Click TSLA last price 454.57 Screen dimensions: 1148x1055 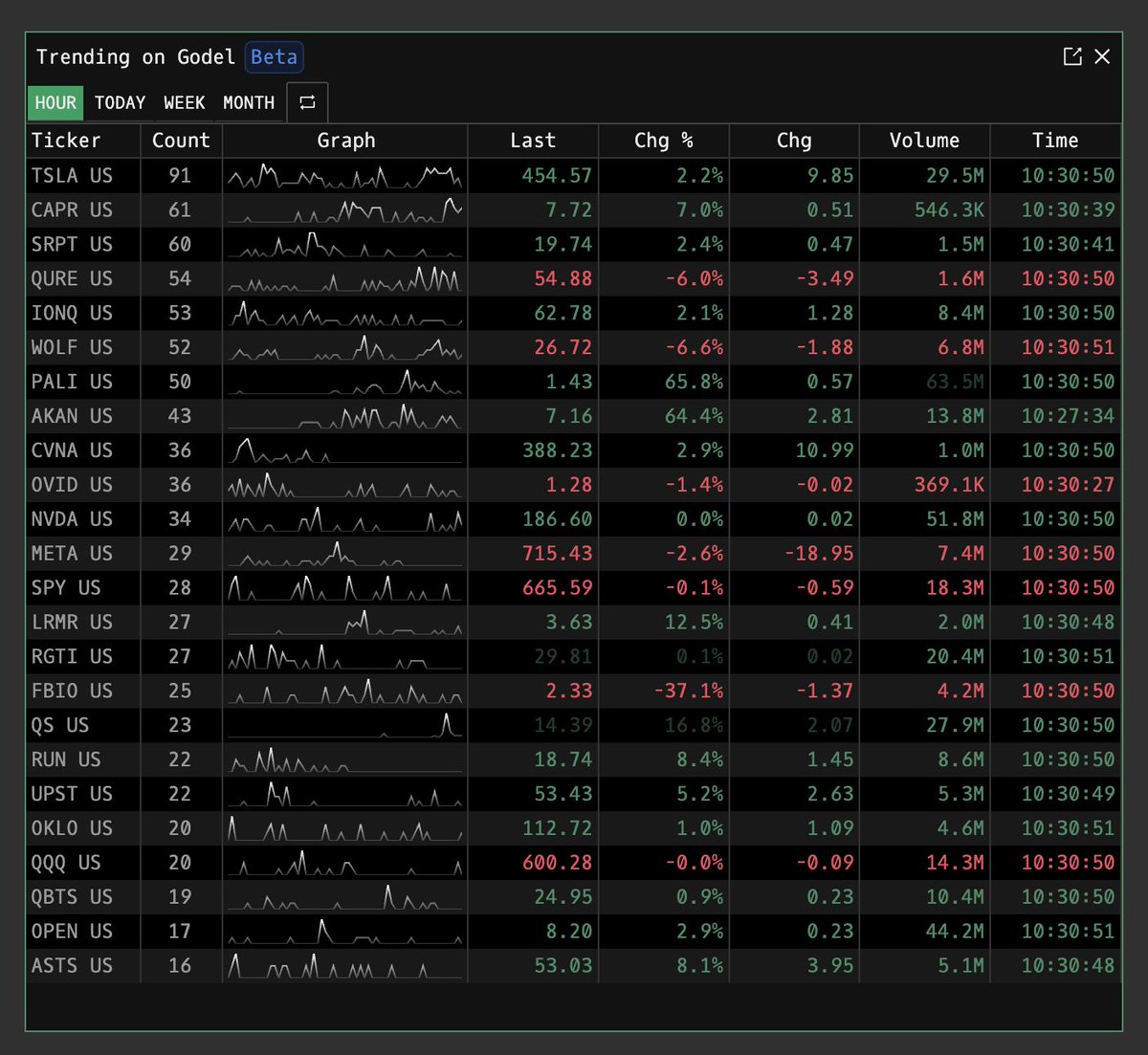(557, 176)
